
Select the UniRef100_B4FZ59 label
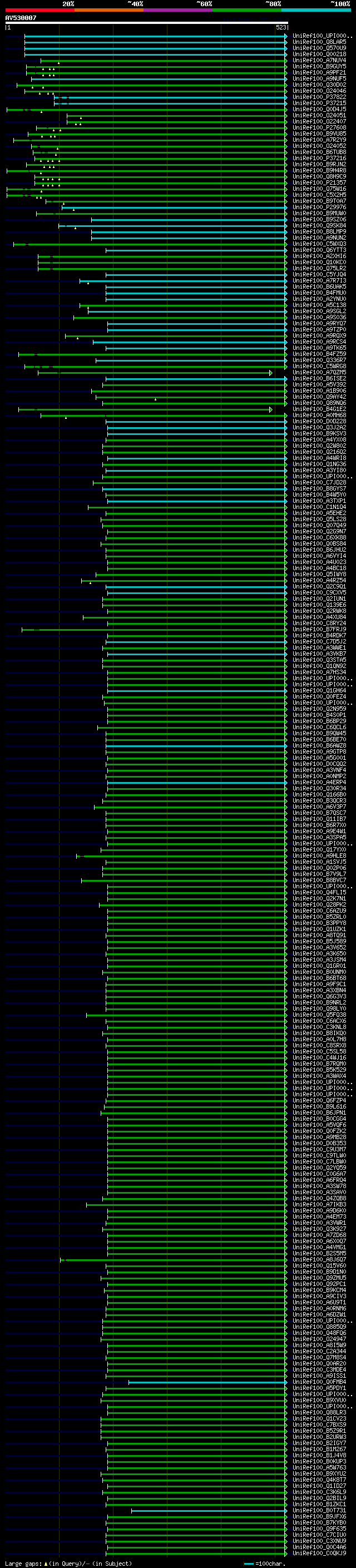pos(319,354)
